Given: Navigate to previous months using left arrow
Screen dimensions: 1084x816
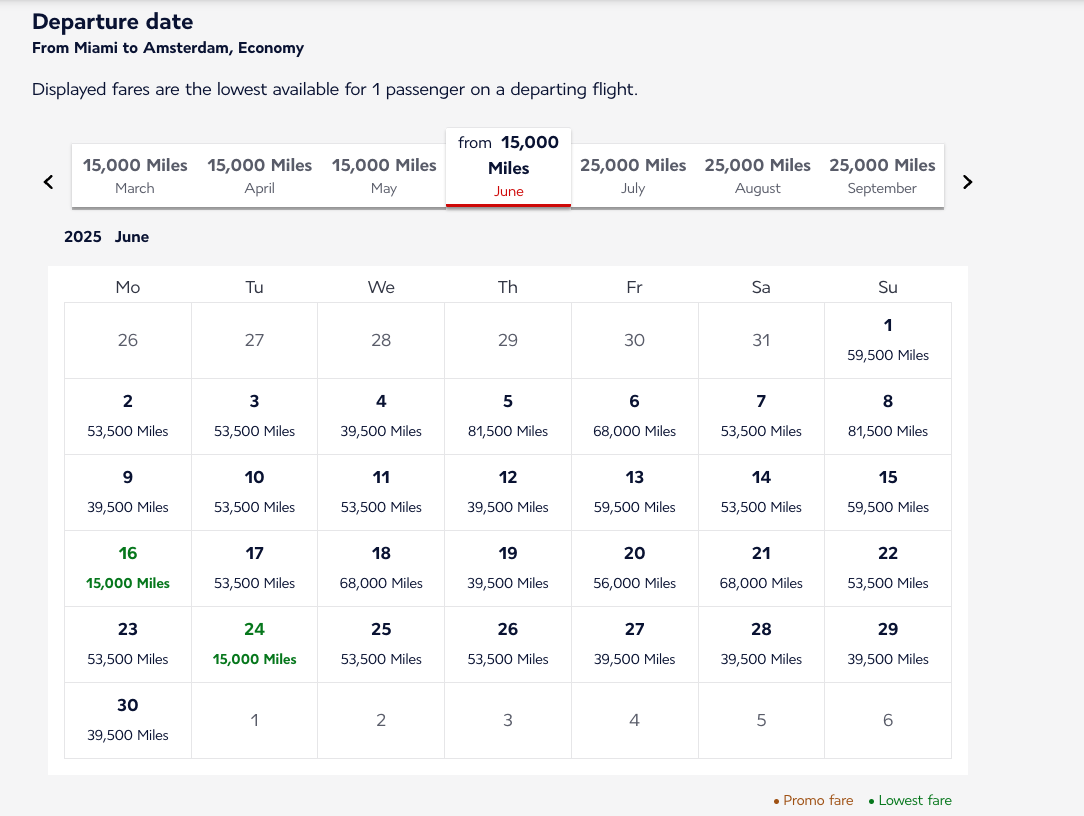Looking at the screenshot, I should point(48,182).
